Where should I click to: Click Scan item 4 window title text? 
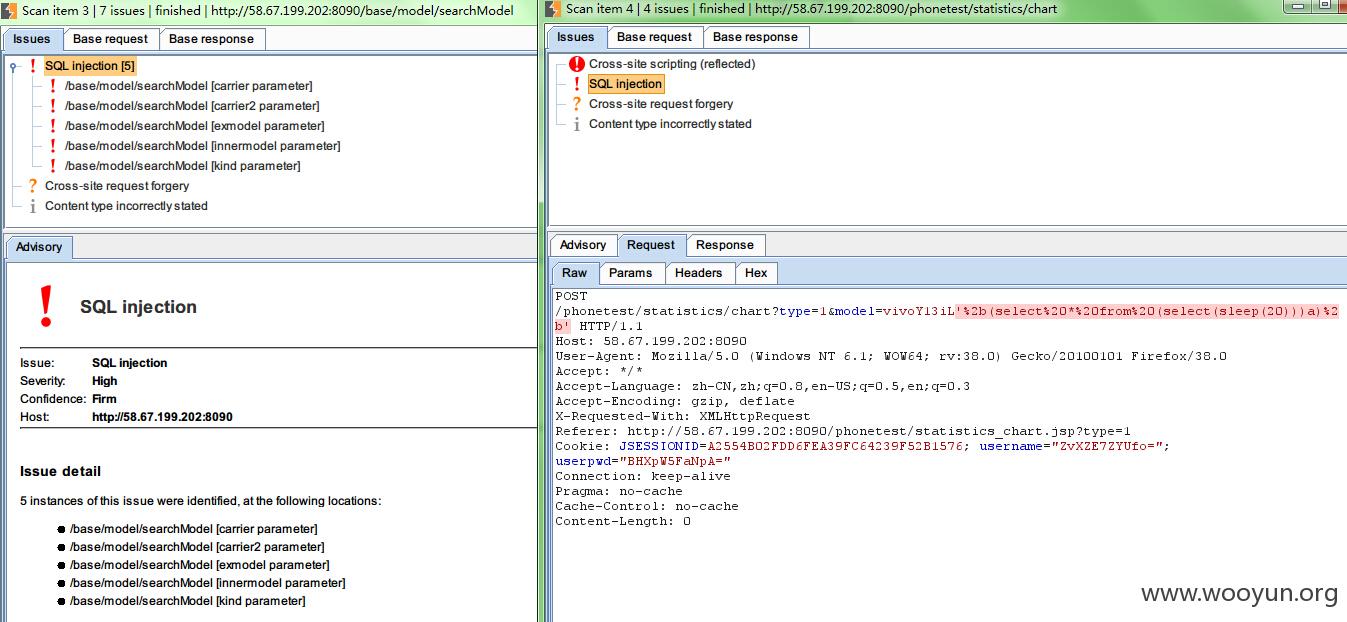(812, 9)
